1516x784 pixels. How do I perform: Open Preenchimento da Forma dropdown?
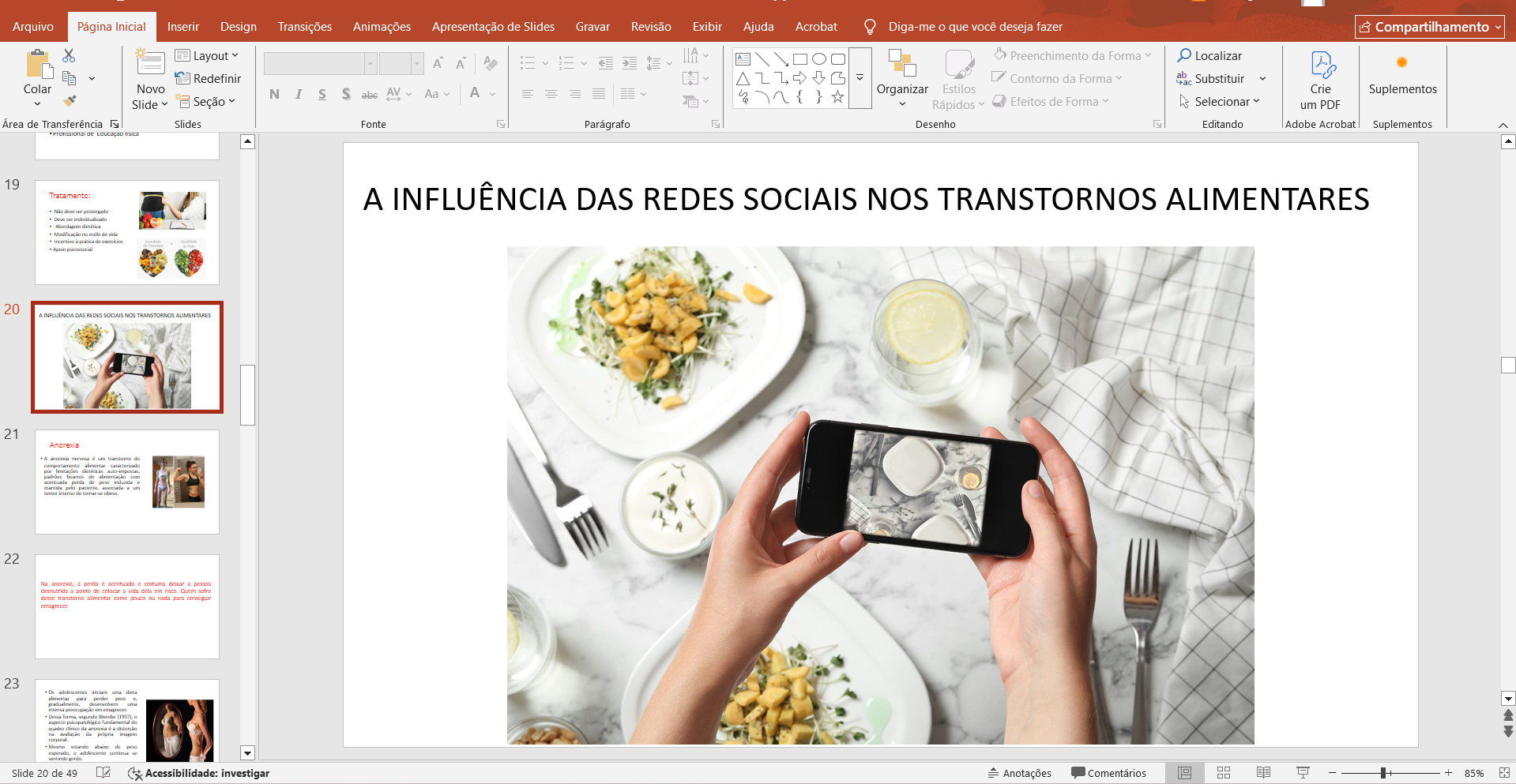tap(1073, 55)
